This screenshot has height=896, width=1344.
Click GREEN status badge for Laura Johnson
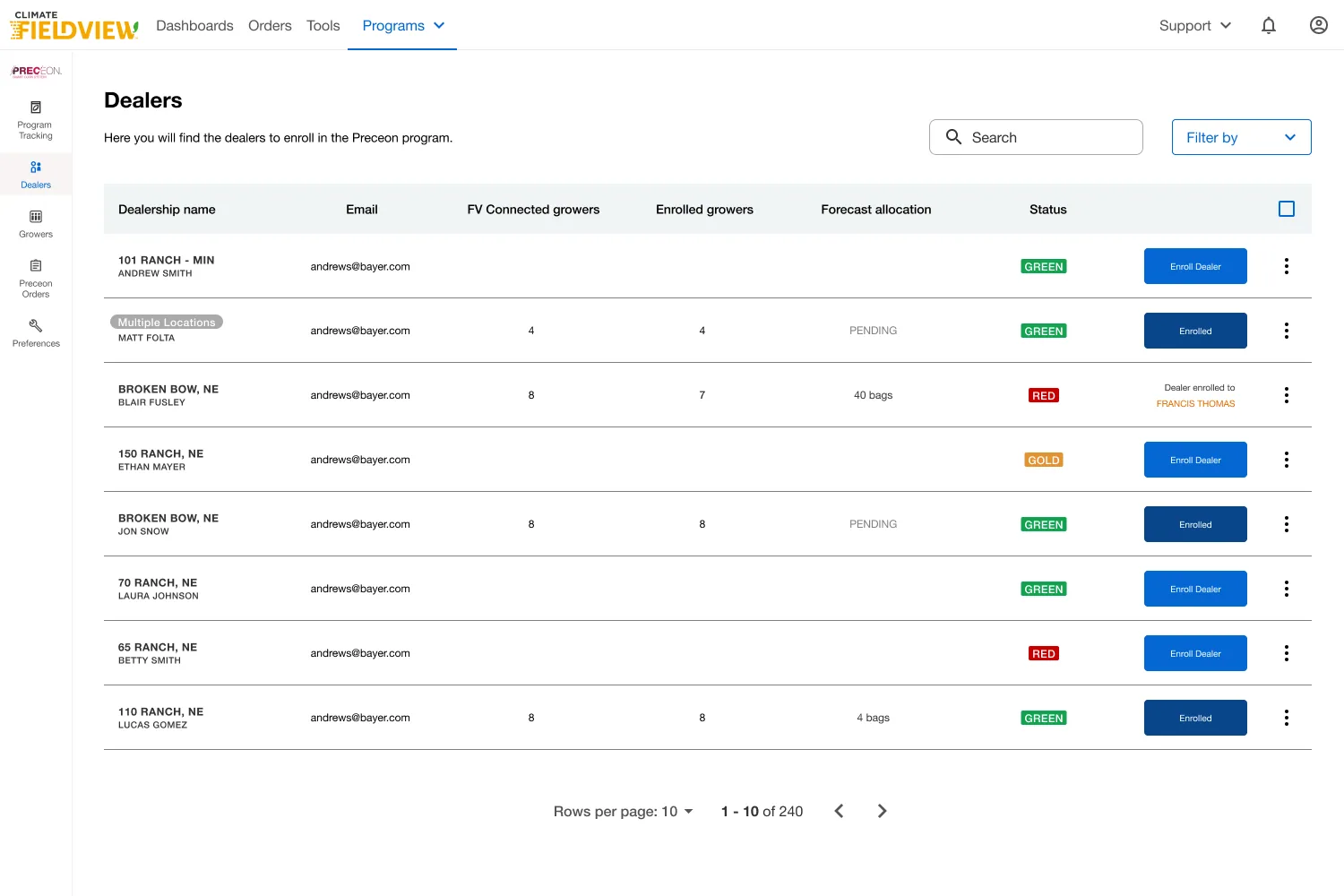[1044, 589]
